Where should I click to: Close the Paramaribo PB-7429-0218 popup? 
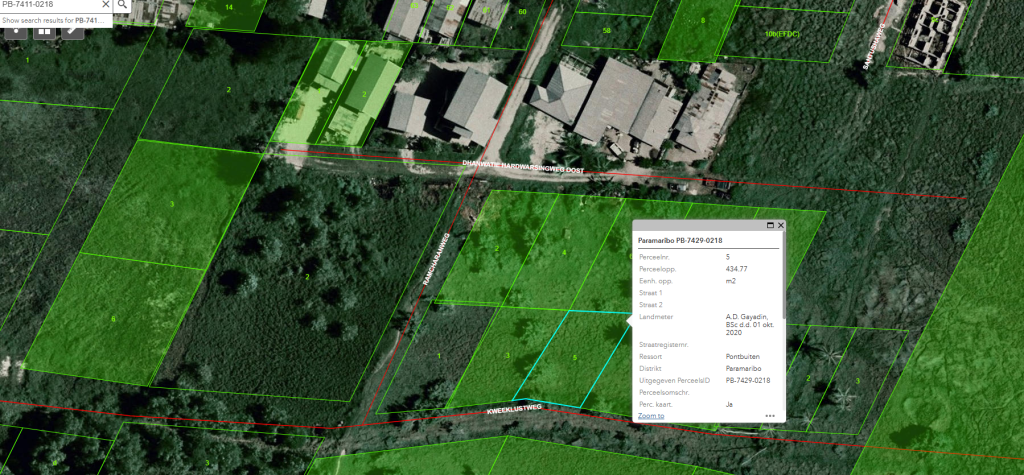[781, 226]
